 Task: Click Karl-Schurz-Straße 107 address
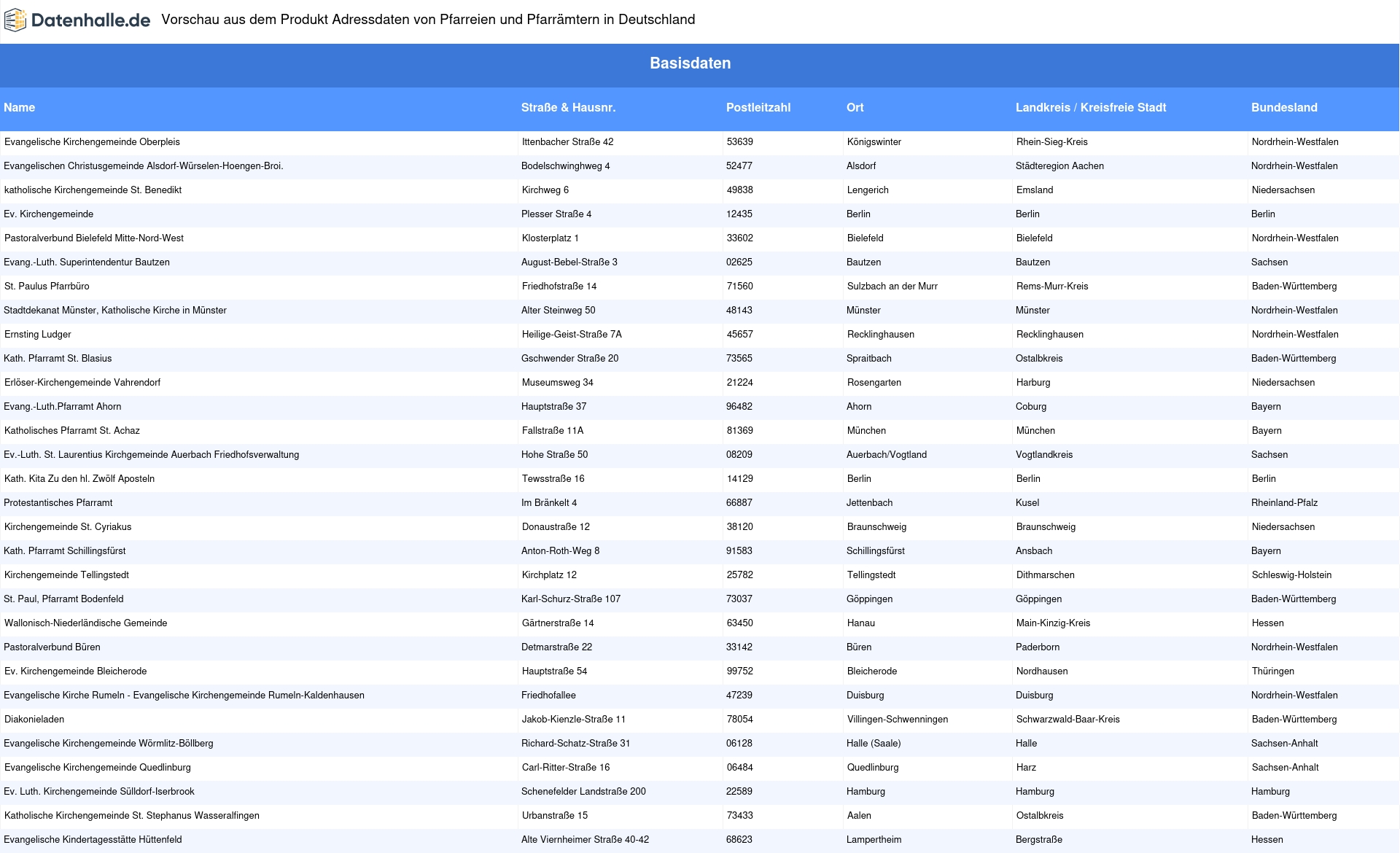click(x=571, y=599)
